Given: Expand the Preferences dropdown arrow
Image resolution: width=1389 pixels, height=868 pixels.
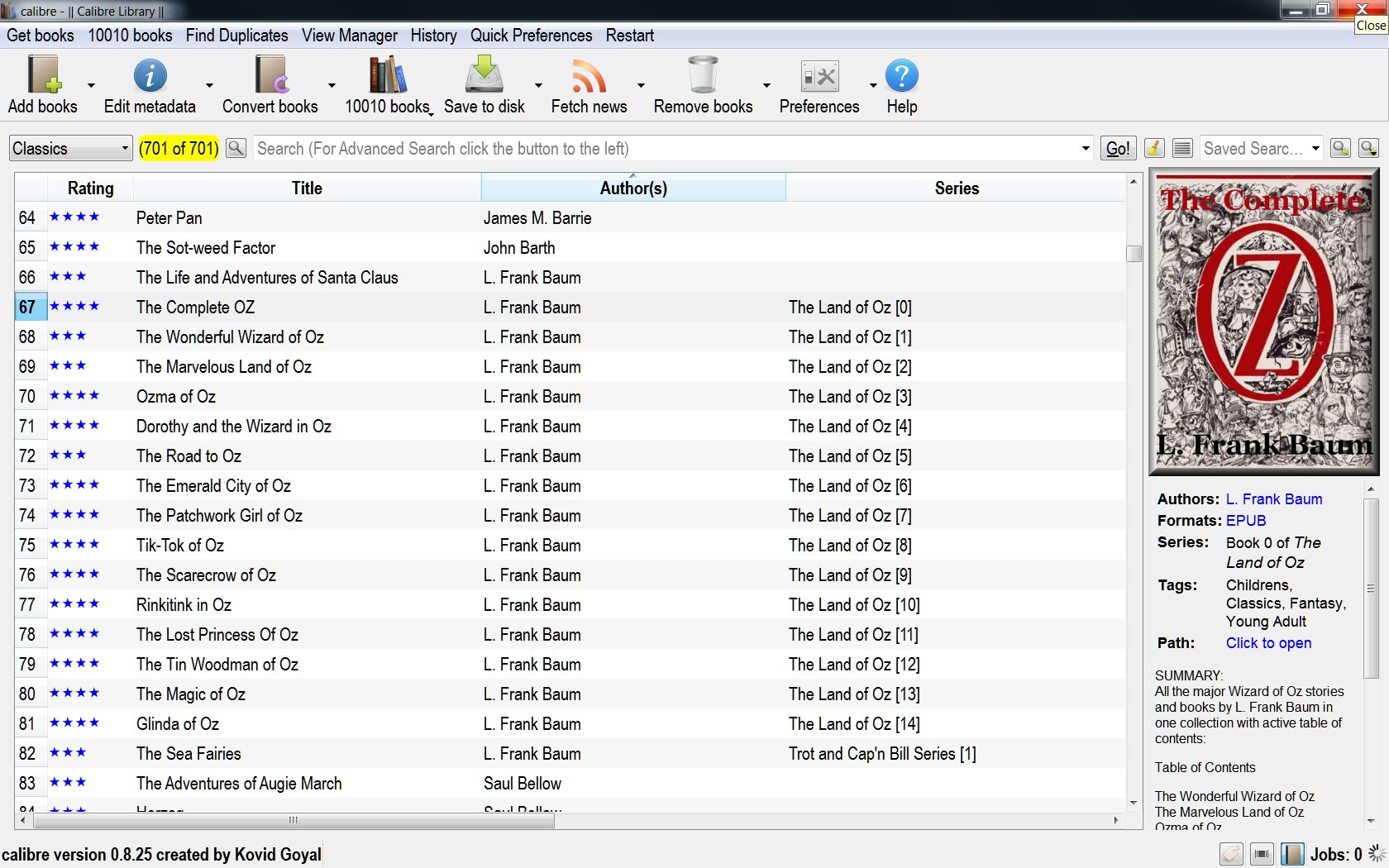Looking at the screenshot, I should coord(873,85).
